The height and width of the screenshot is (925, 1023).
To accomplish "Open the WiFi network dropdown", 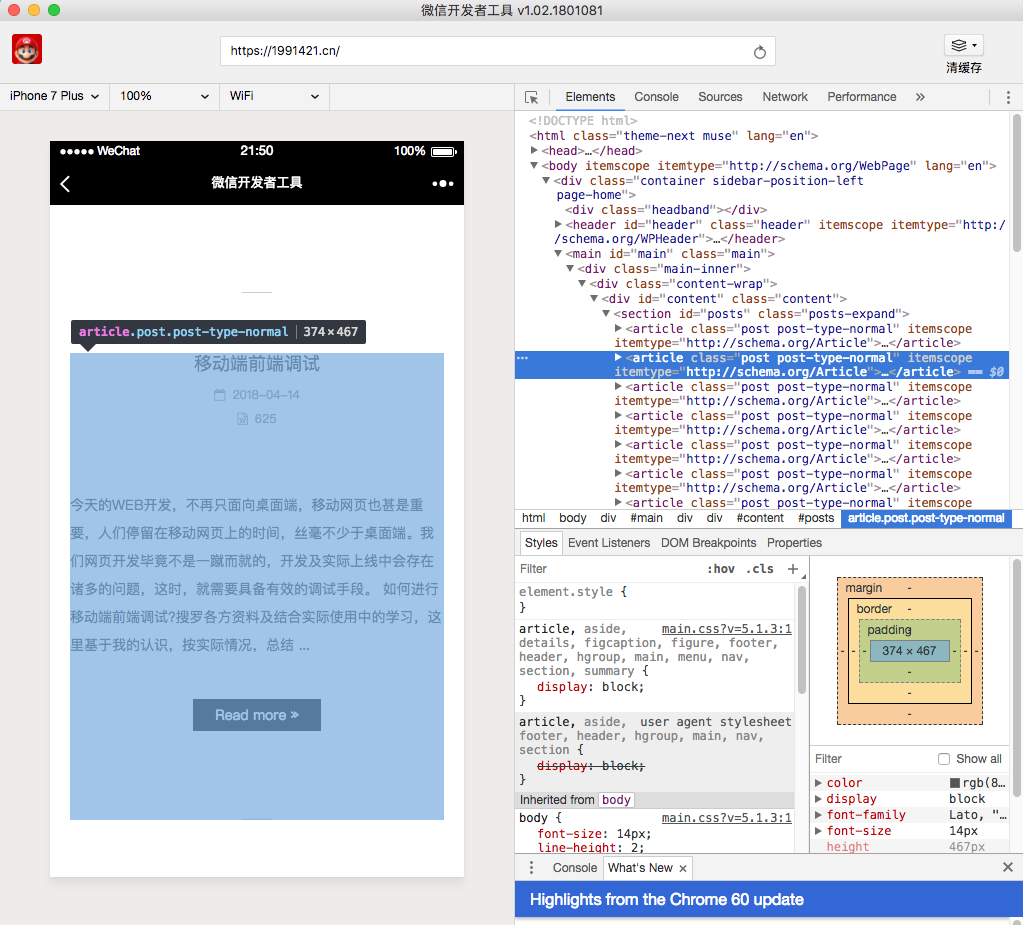I will pyautogui.click(x=274, y=97).
